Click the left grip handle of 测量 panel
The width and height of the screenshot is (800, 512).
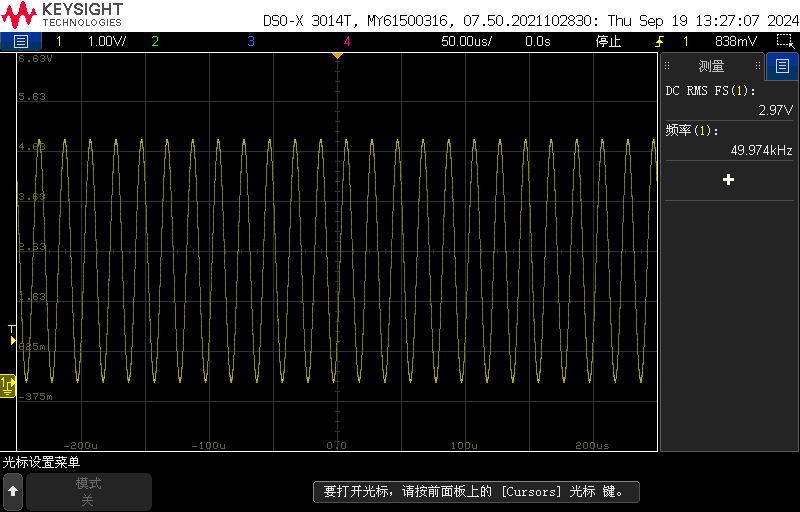[667, 66]
